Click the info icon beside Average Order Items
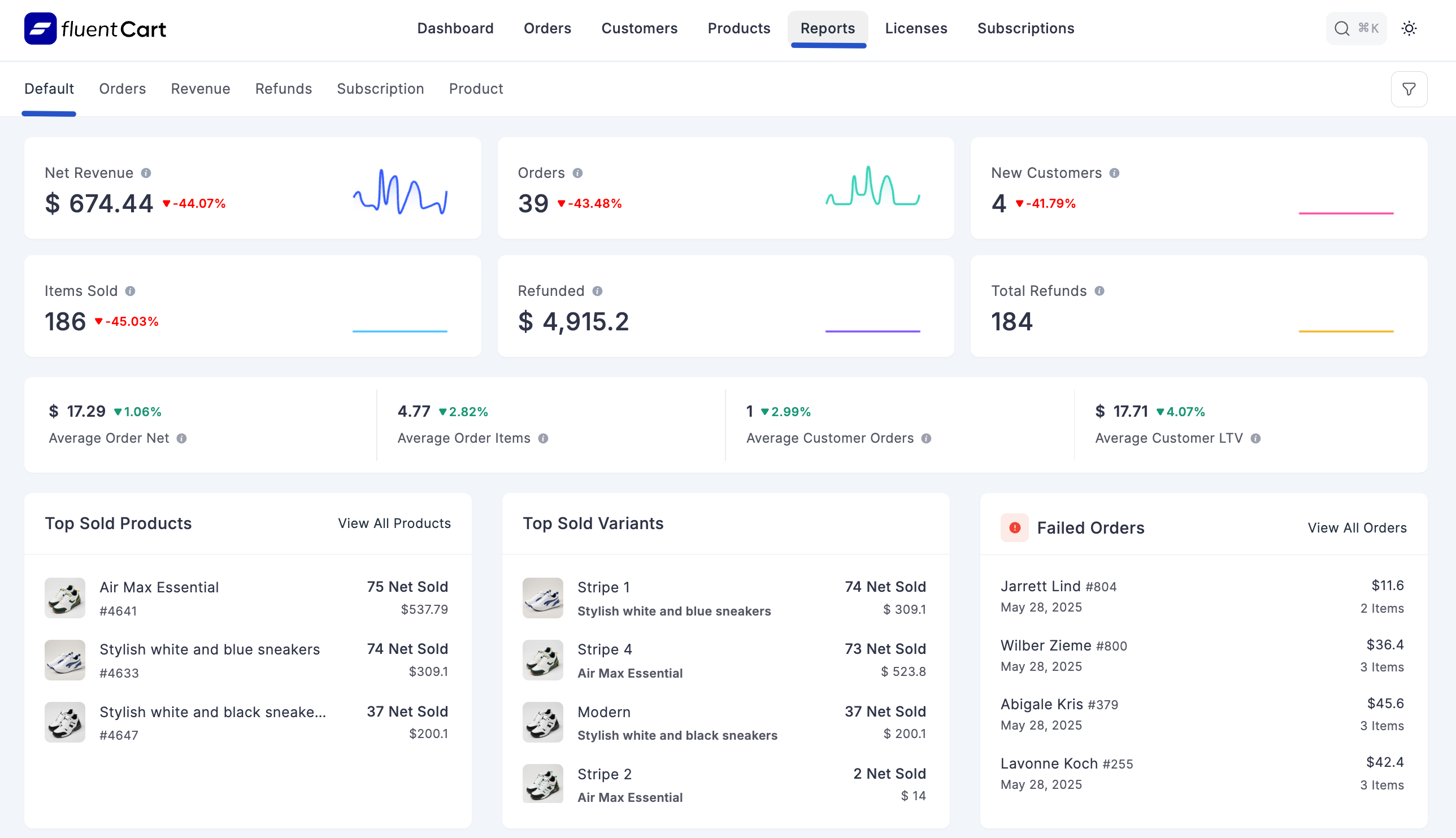 coord(542,438)
